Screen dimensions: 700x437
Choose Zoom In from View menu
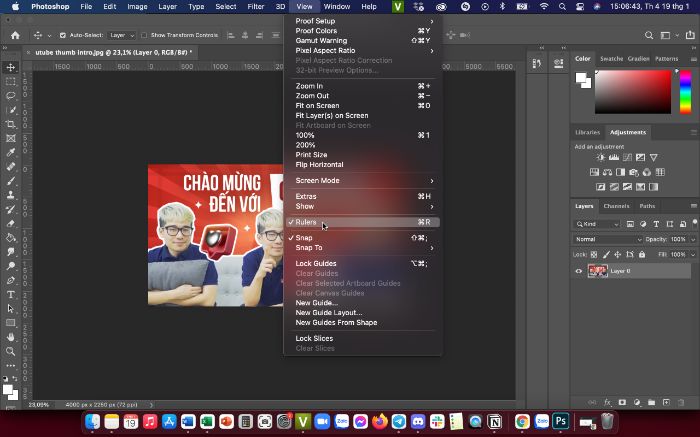coord(362,86)
